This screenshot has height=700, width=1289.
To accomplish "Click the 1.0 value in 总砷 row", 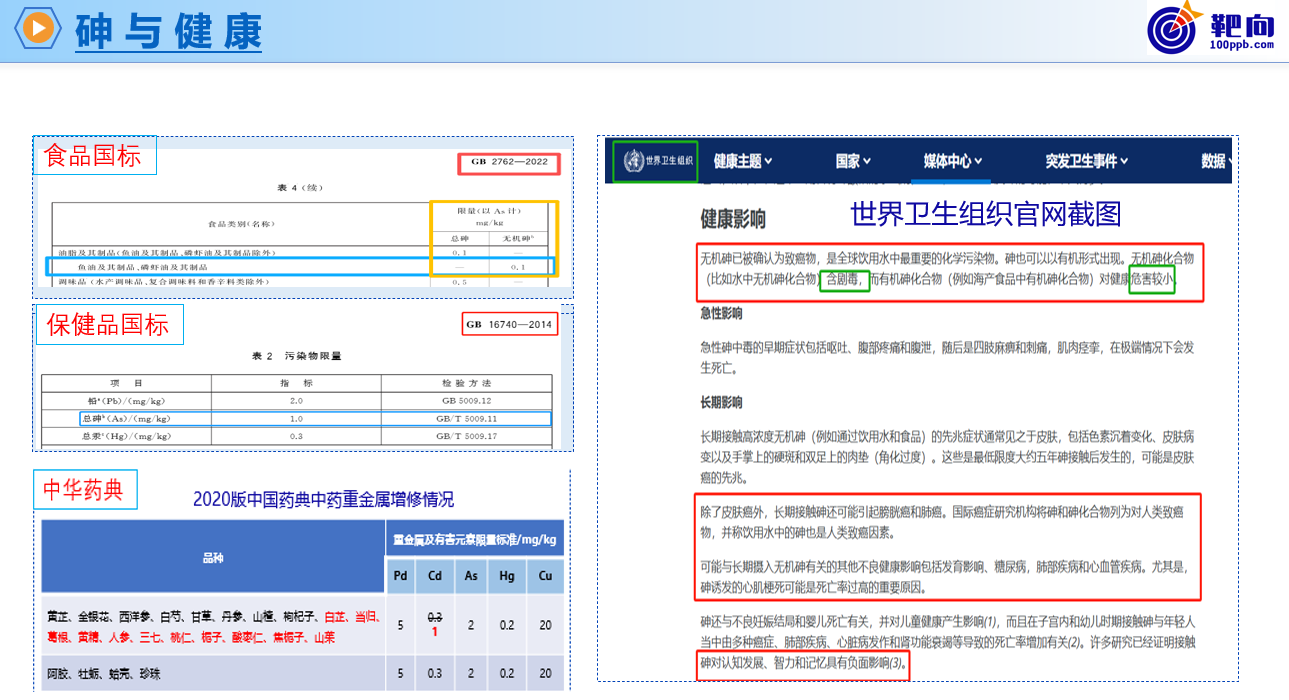I will click(x=296, y=418).
